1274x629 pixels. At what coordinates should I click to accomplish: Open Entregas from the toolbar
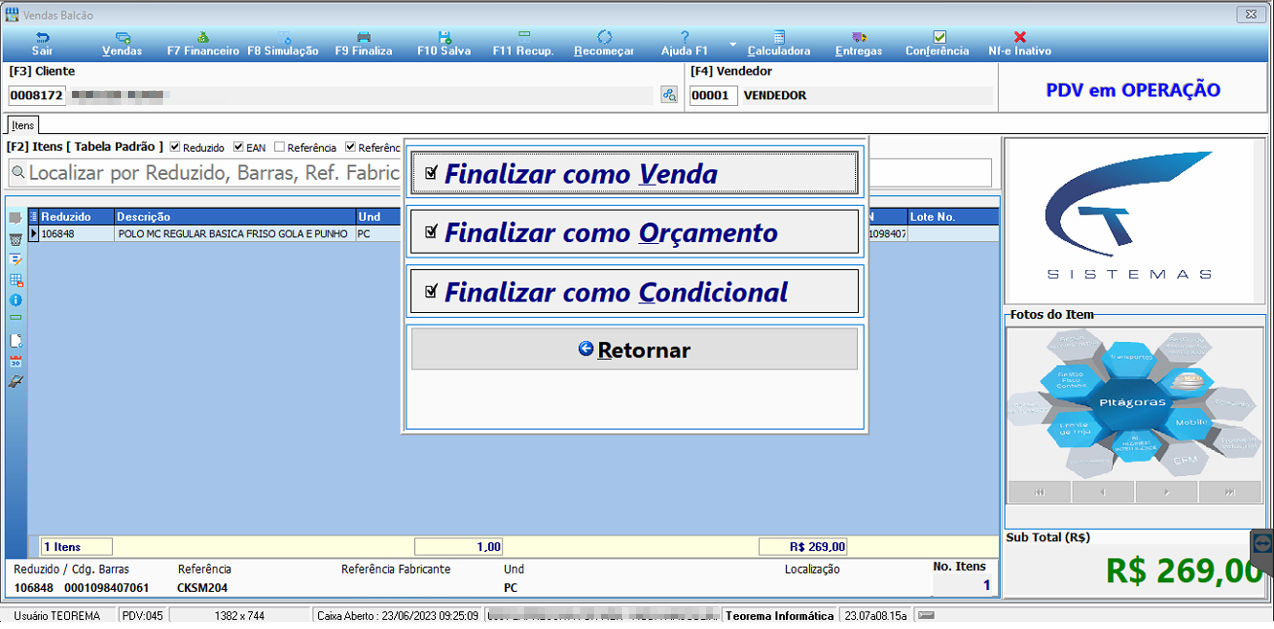(x=858, y=43)
